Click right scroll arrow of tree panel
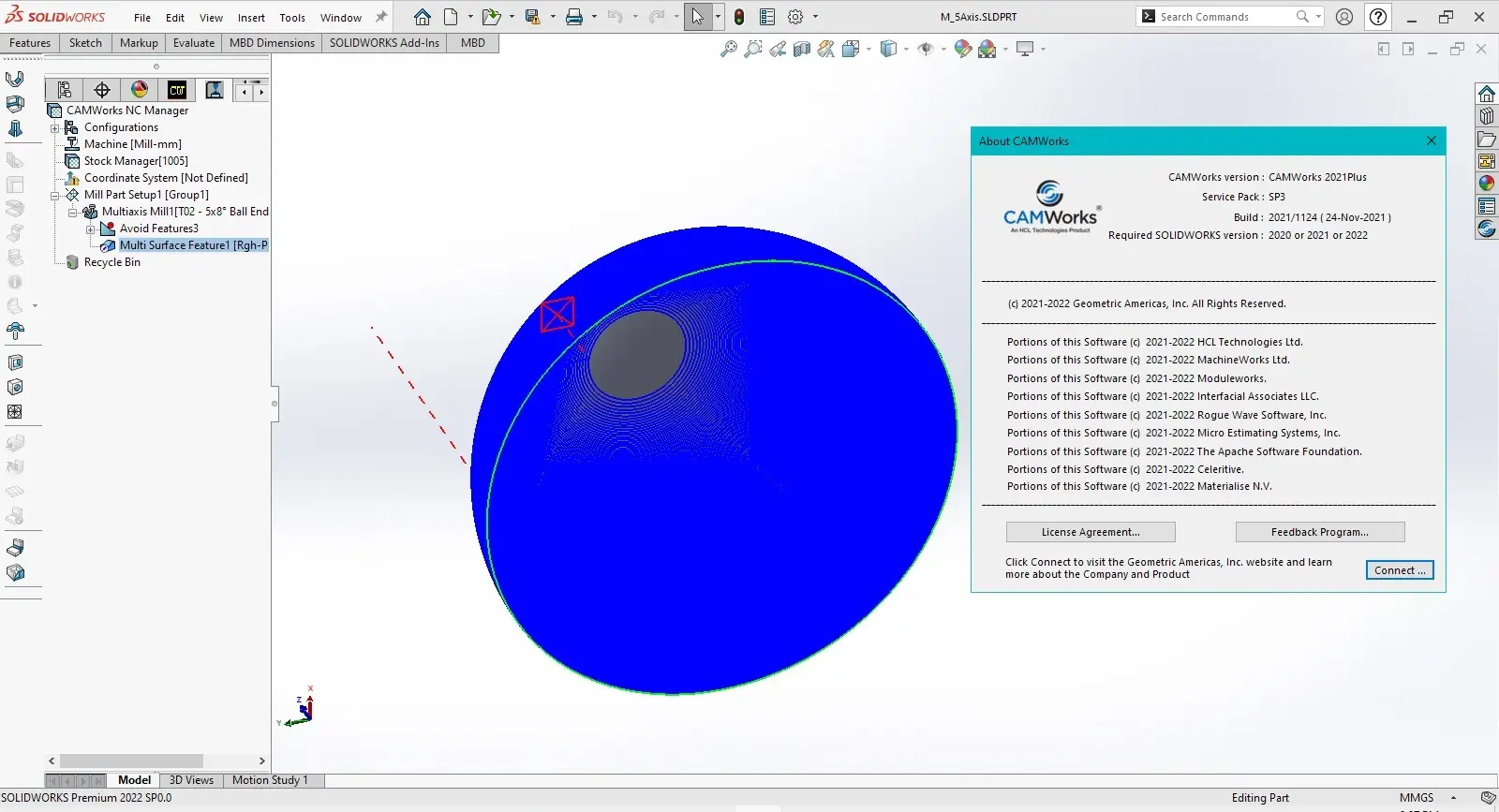Image resolution: width=1499 pixels, height=812 pixels. click(261, 761)
